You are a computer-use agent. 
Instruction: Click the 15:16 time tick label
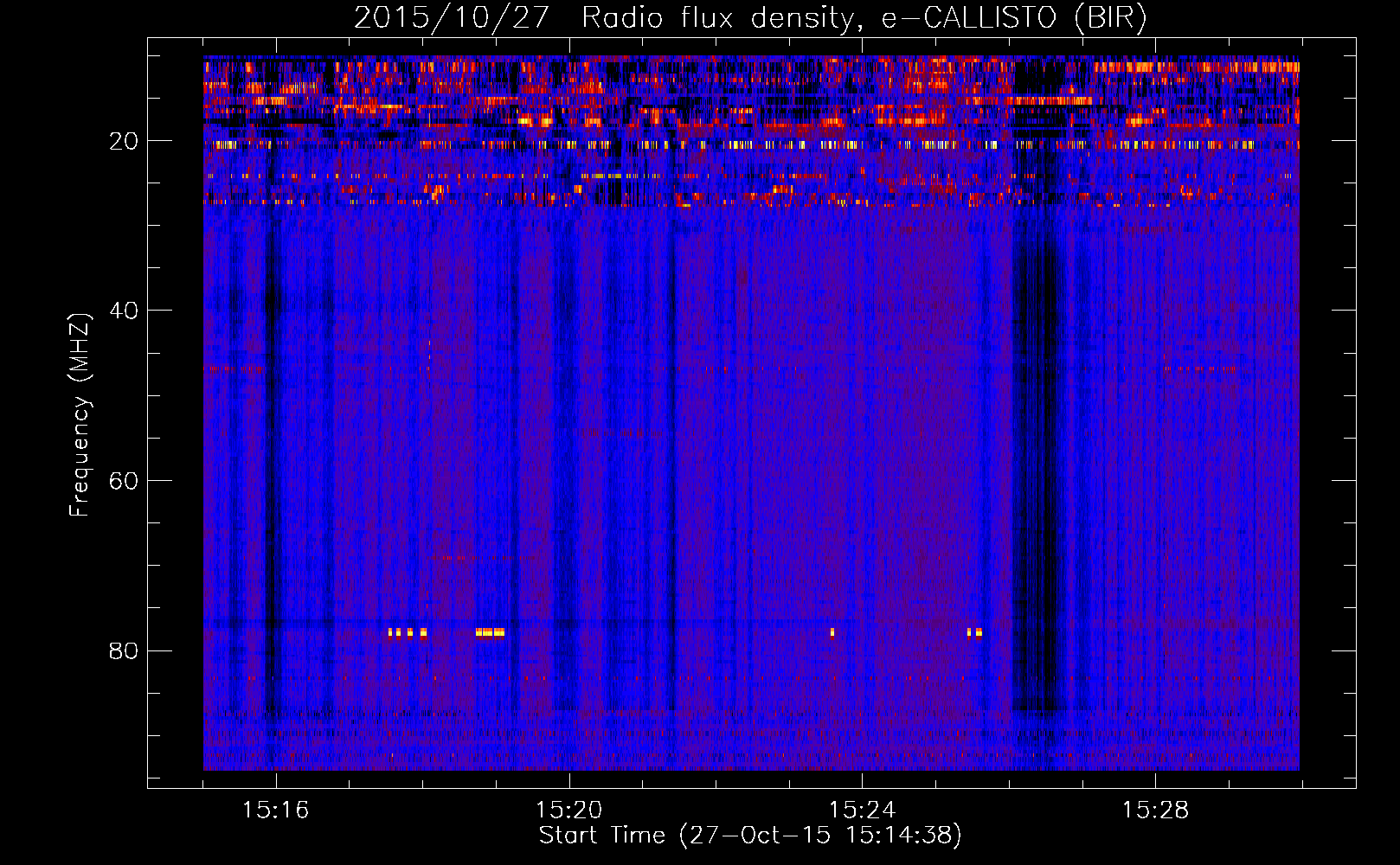tap(276, 811)
